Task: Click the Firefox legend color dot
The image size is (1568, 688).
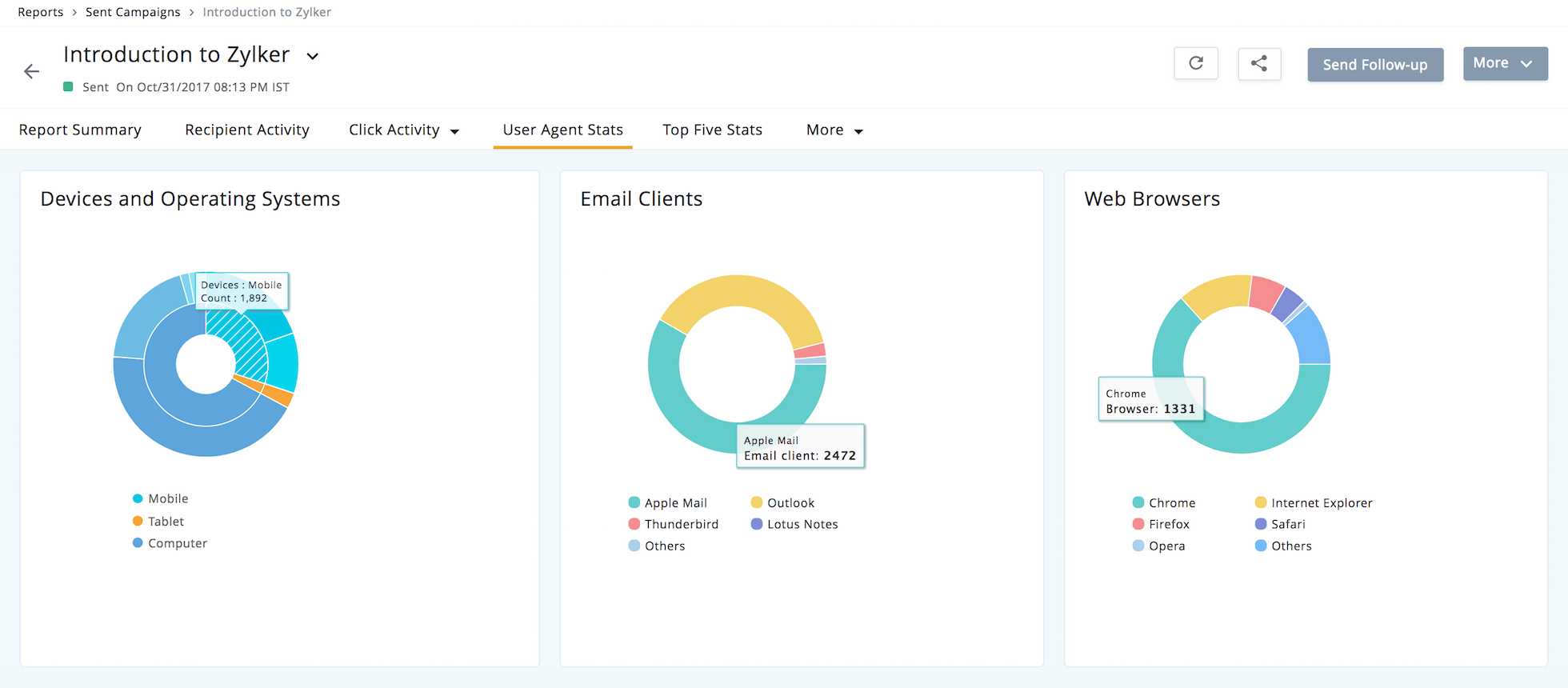Action: [x=1138, y=524]
